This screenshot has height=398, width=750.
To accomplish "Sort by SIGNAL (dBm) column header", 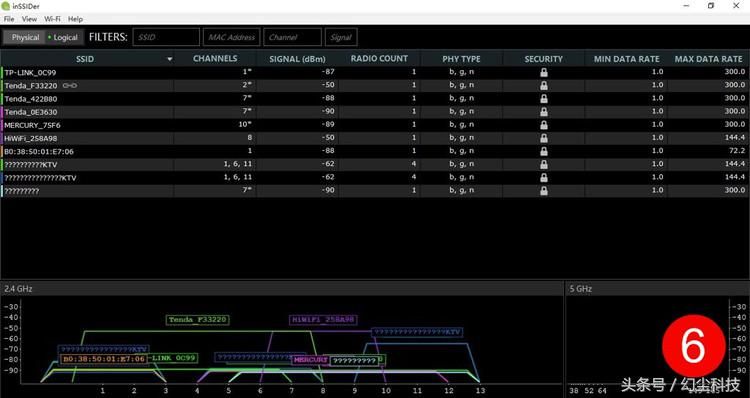I will click(297, 59).
